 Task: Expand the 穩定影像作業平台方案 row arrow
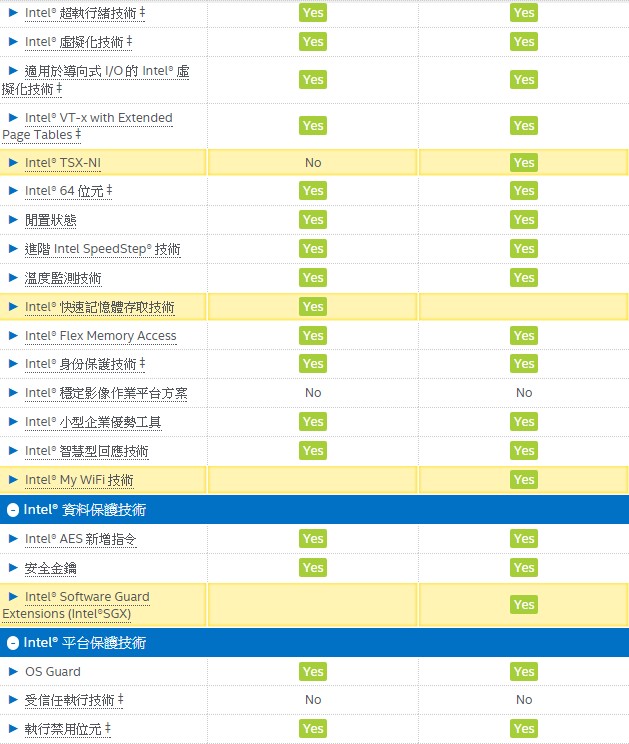click(13, 393)
